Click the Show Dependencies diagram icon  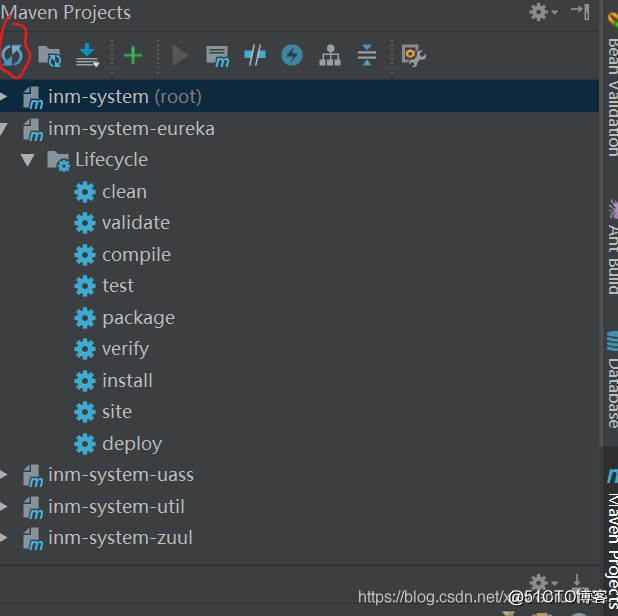tap(330, 56)
